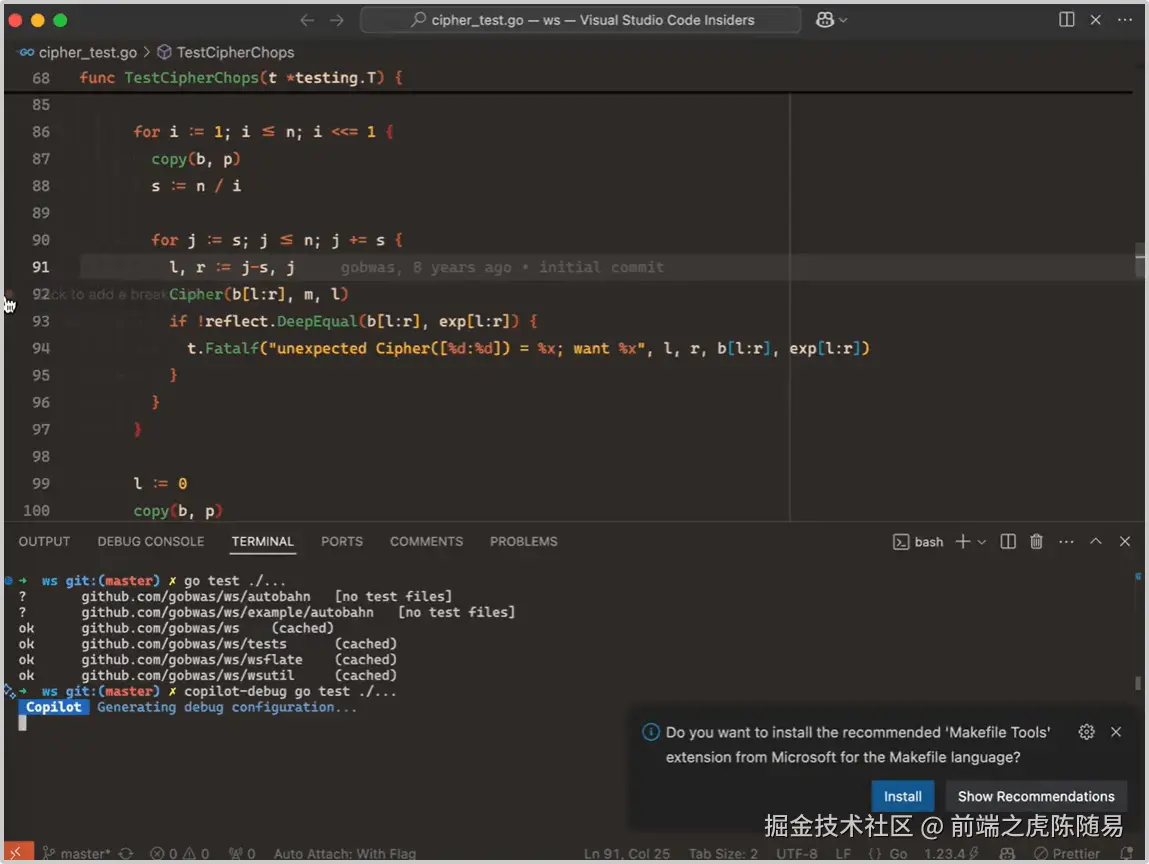
Task: Click Show Recommendations button
Action: pyautogui.click(x=1035, y=796)
